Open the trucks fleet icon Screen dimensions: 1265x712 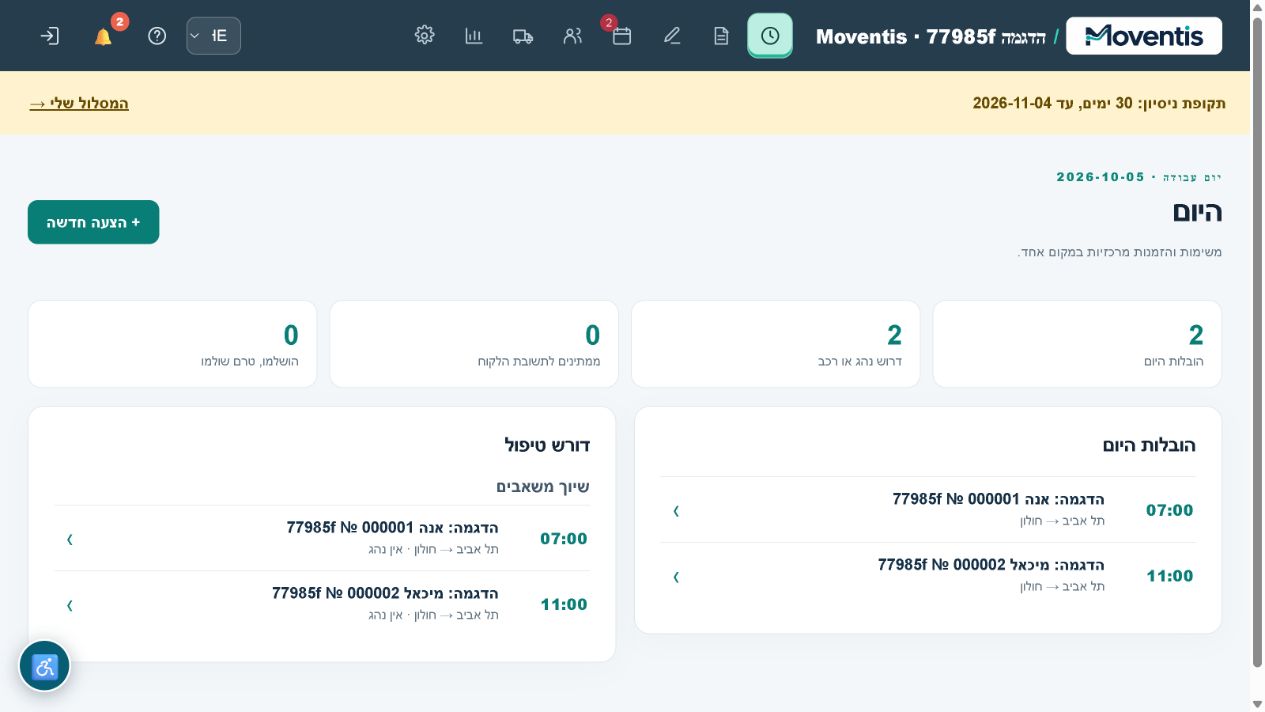523,36
